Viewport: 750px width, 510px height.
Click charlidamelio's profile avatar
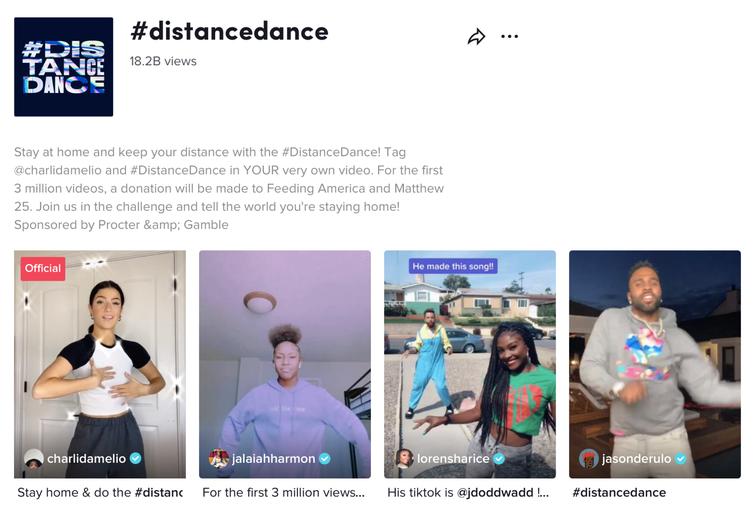point(33,458)
